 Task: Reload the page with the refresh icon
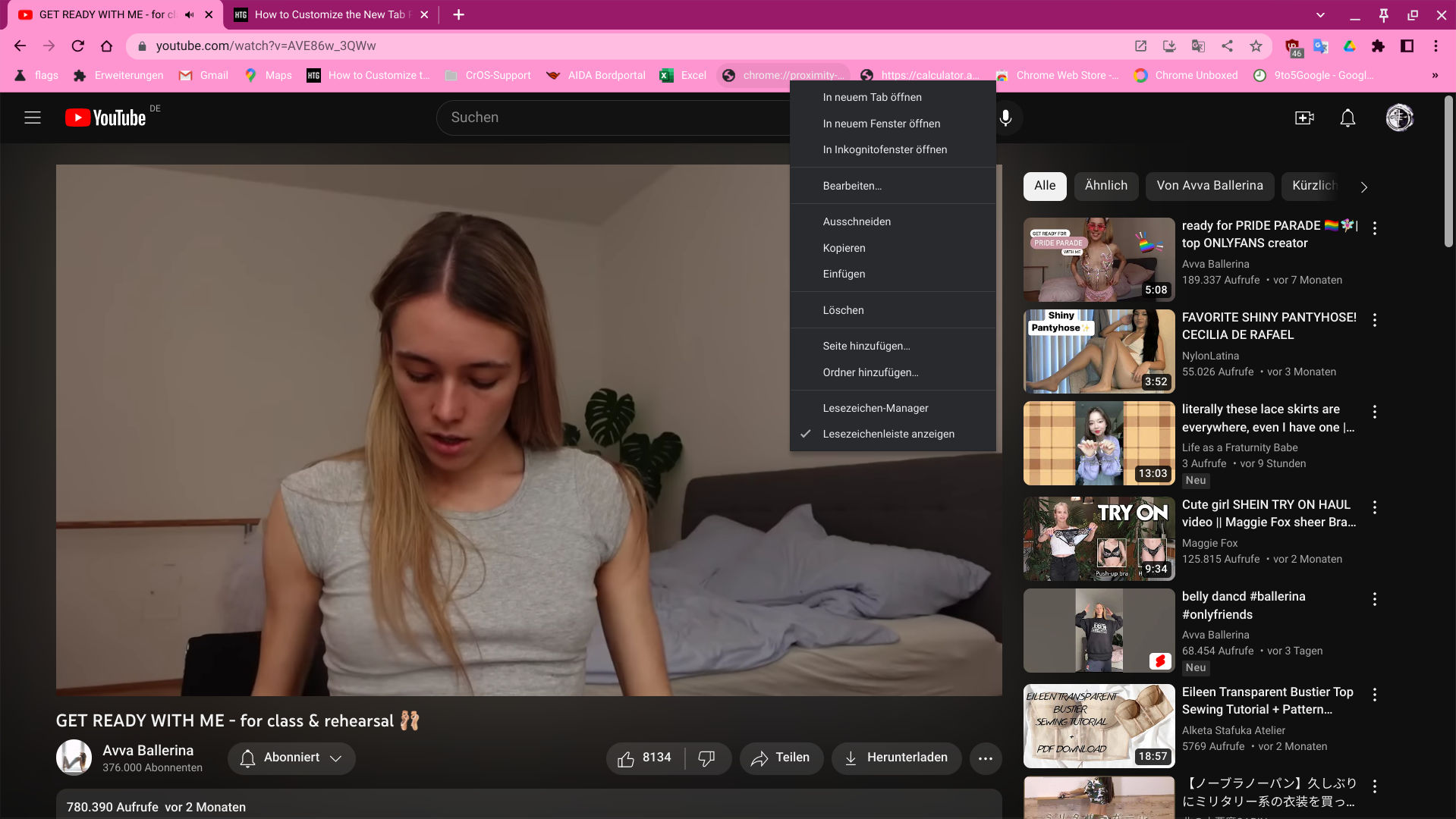point(77,46)
